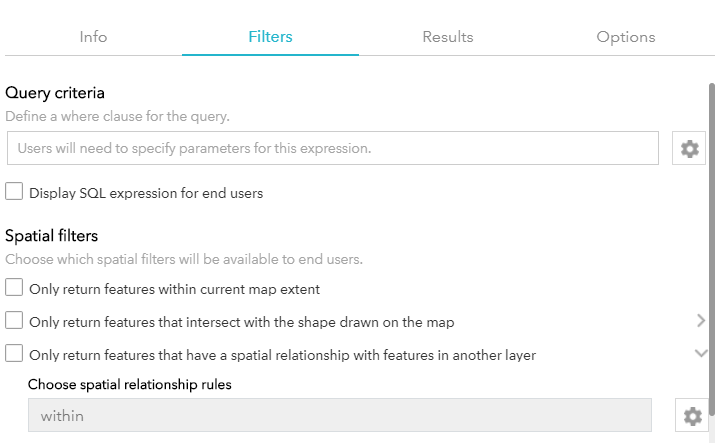This screenshot has height=443, width=716.
Task: Click Choose spatial relationship rules label
Action: click(x=130, y=385)
